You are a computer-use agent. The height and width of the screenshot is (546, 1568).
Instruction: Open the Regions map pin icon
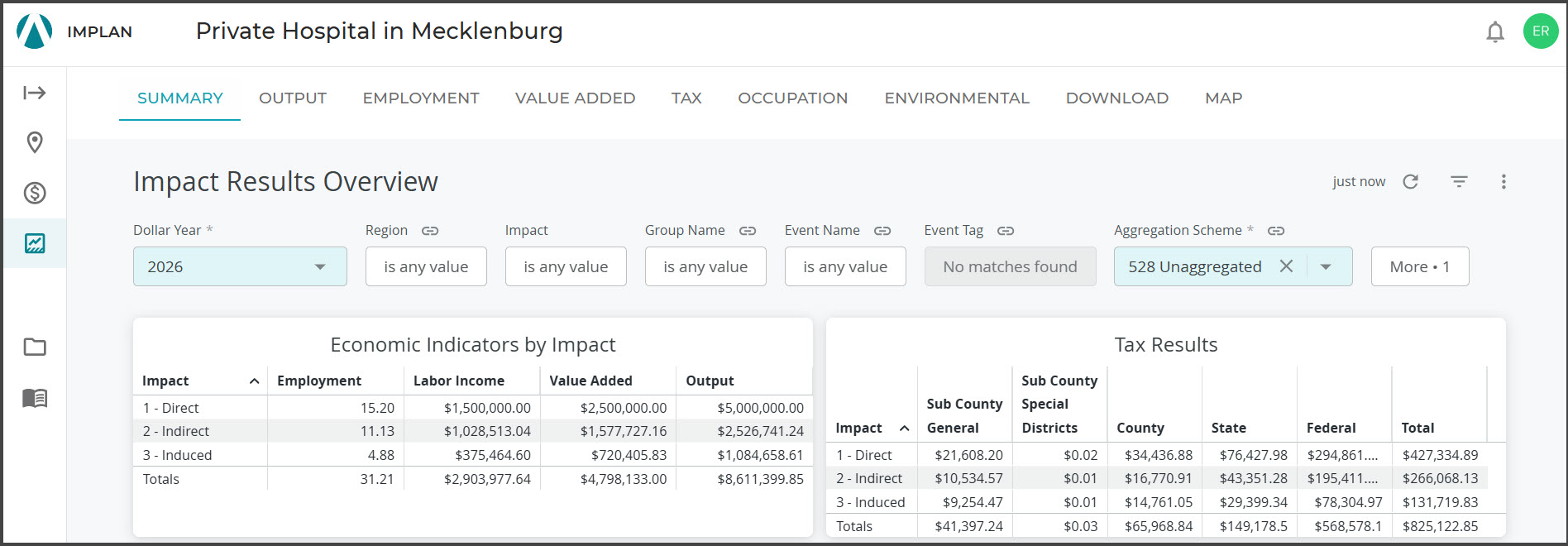[35, 142]
